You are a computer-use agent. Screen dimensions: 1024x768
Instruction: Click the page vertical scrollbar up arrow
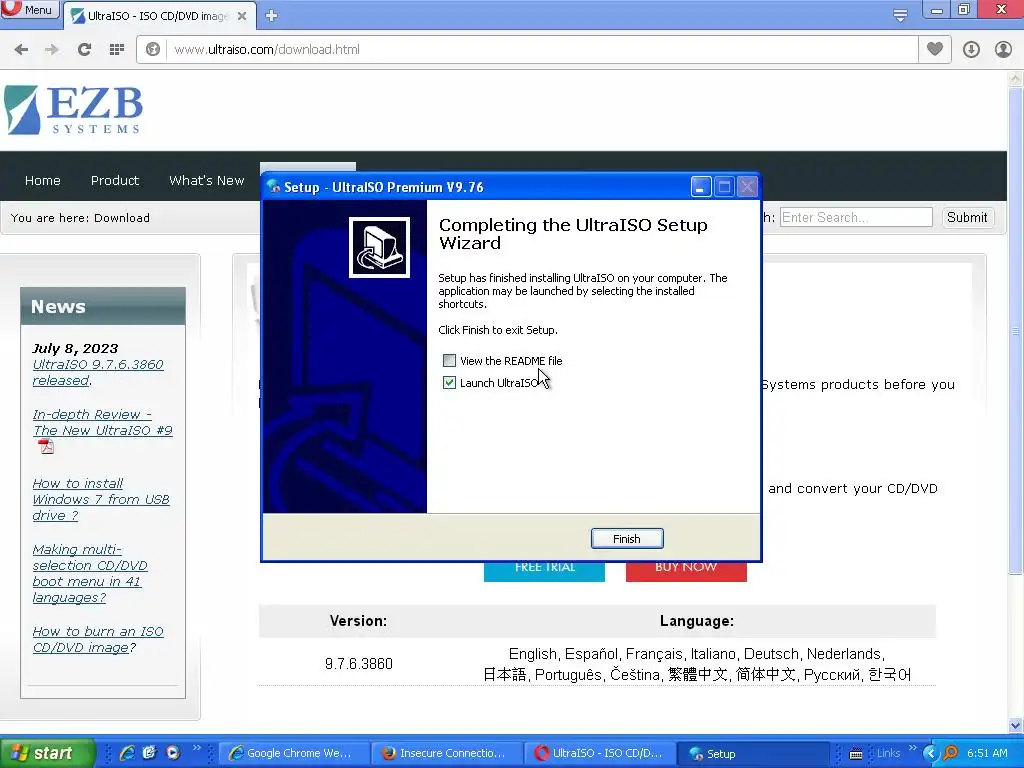pos(1016,78)
